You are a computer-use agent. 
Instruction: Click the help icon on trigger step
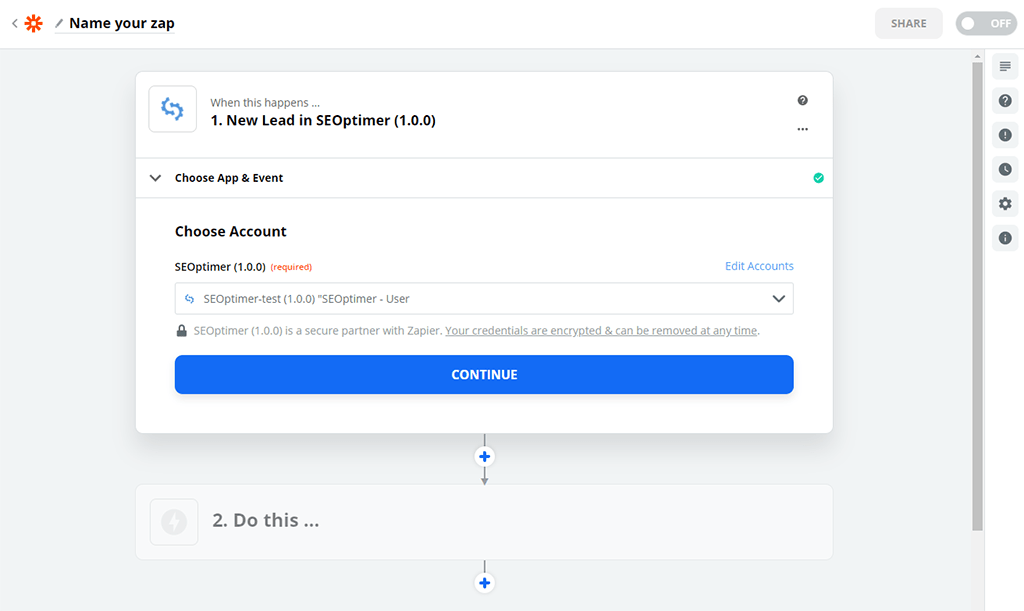point(802,101)
